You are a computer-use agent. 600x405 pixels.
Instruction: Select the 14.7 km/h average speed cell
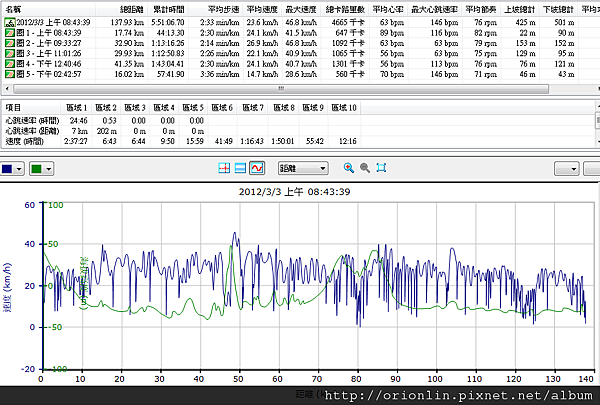[x=262, y=74]
